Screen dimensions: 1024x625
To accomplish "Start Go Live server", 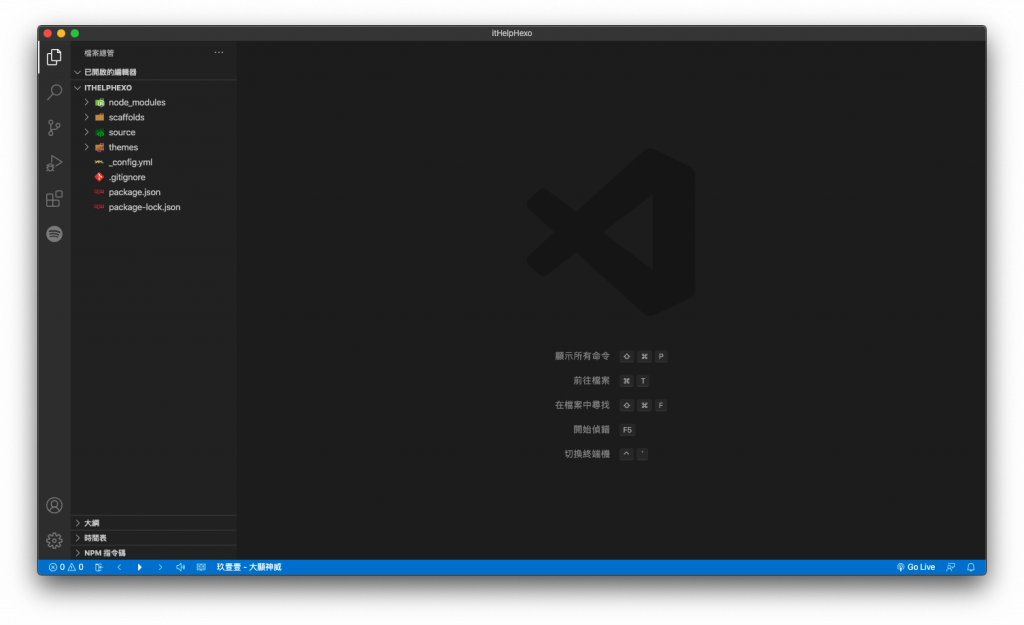I will tap(916, 567).
